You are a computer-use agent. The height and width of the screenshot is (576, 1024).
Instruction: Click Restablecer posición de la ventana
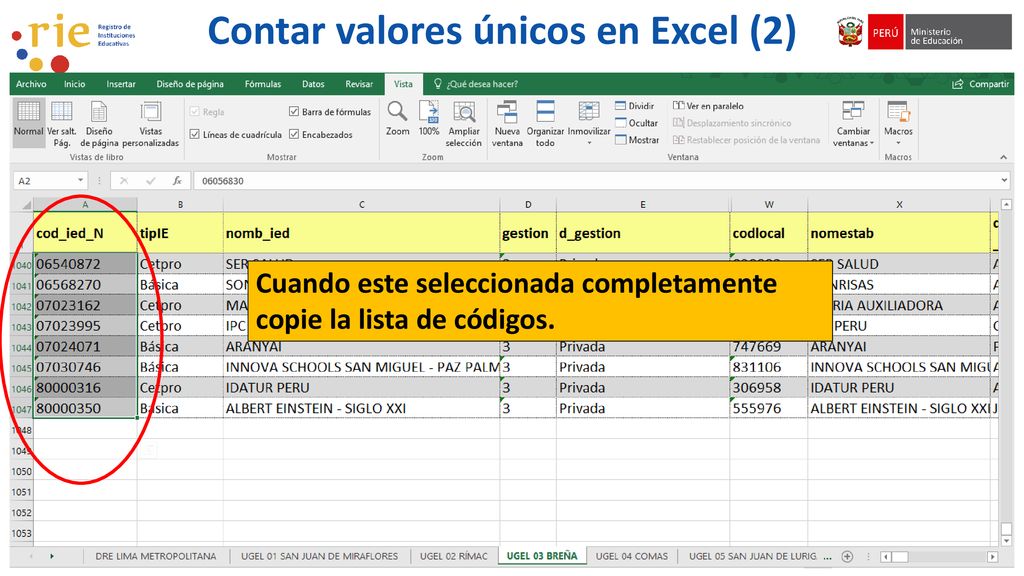[746, 140]
